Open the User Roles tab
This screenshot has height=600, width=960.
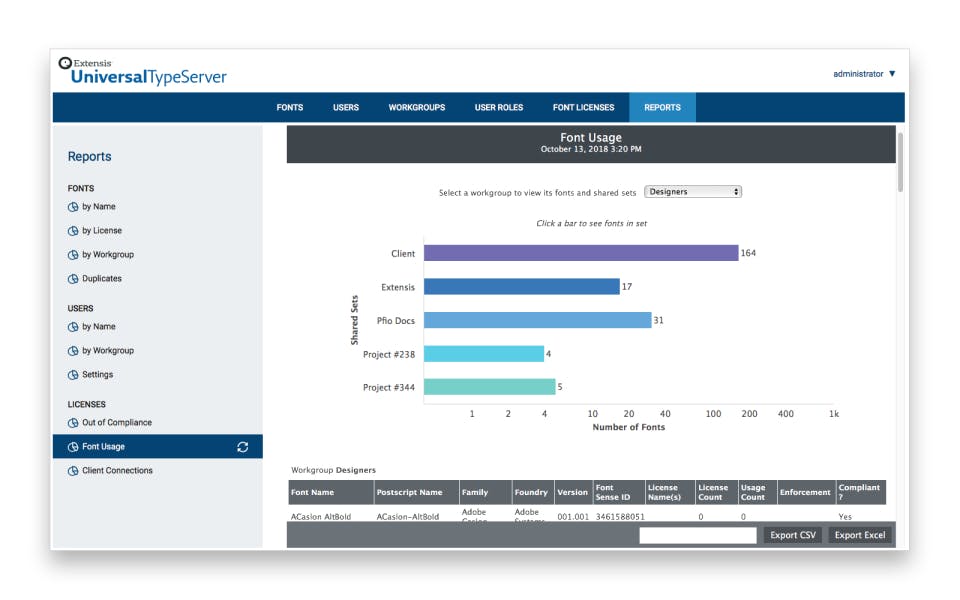click(499, 107)
